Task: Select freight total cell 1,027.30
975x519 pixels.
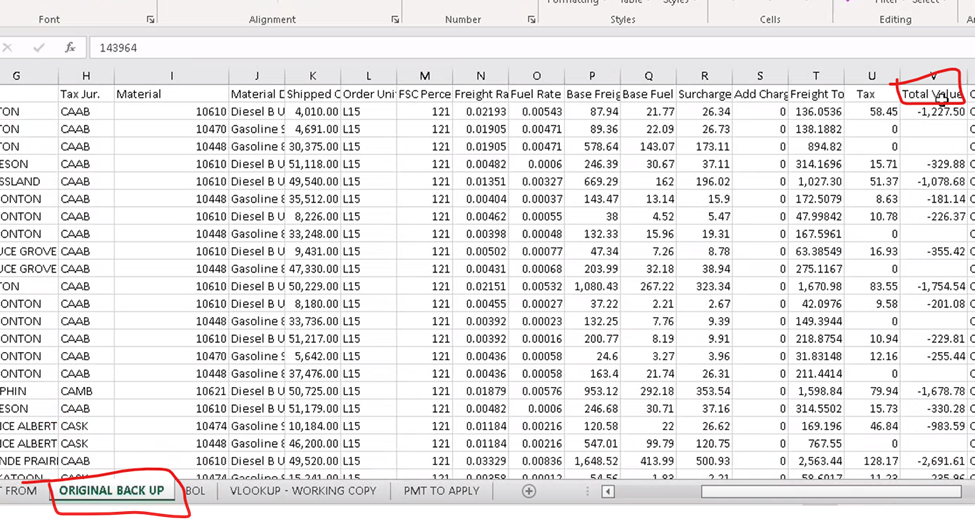Action: pyautogui.click(x=816, y=181)
